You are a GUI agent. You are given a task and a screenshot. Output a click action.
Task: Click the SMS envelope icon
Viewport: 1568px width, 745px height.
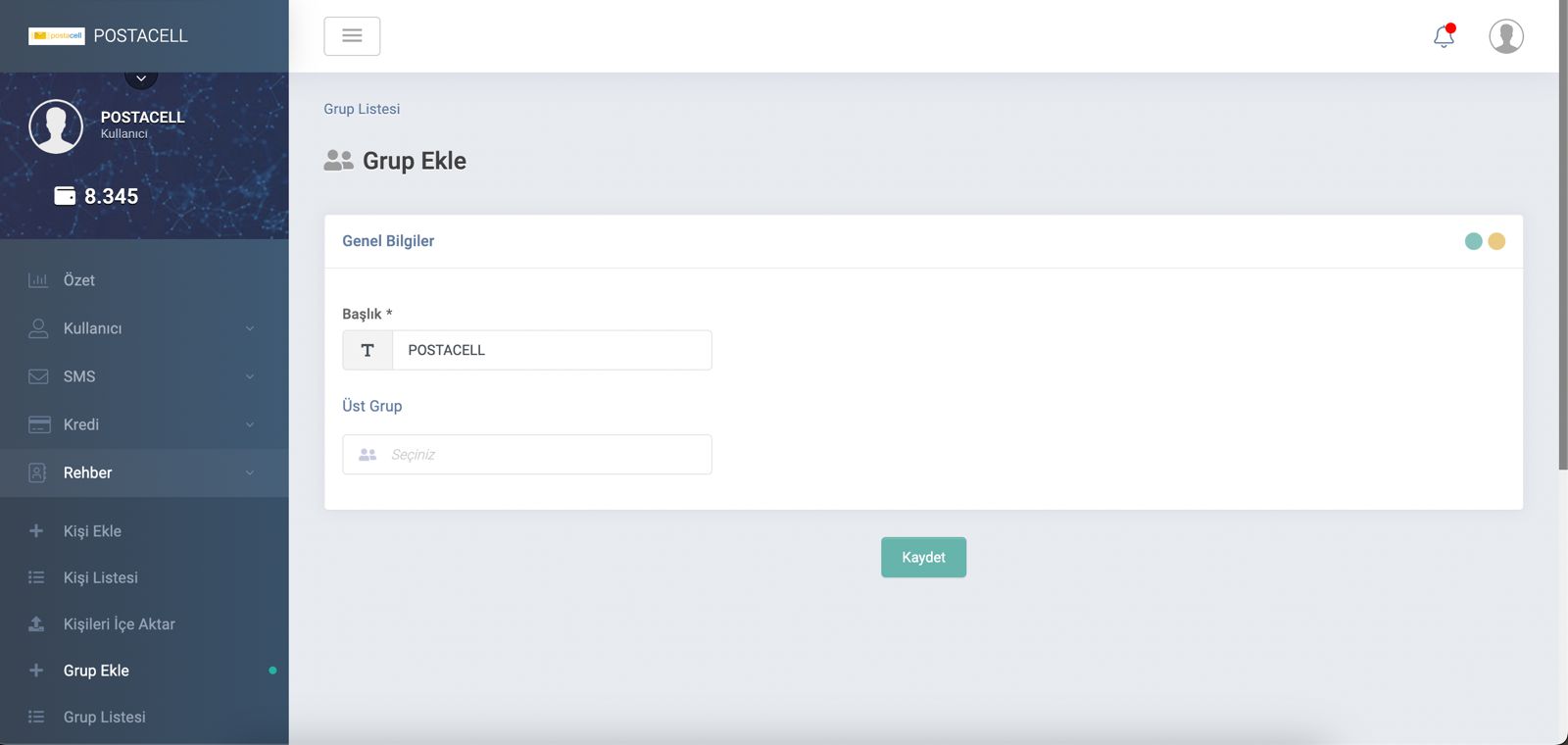(x=38, y=376)
